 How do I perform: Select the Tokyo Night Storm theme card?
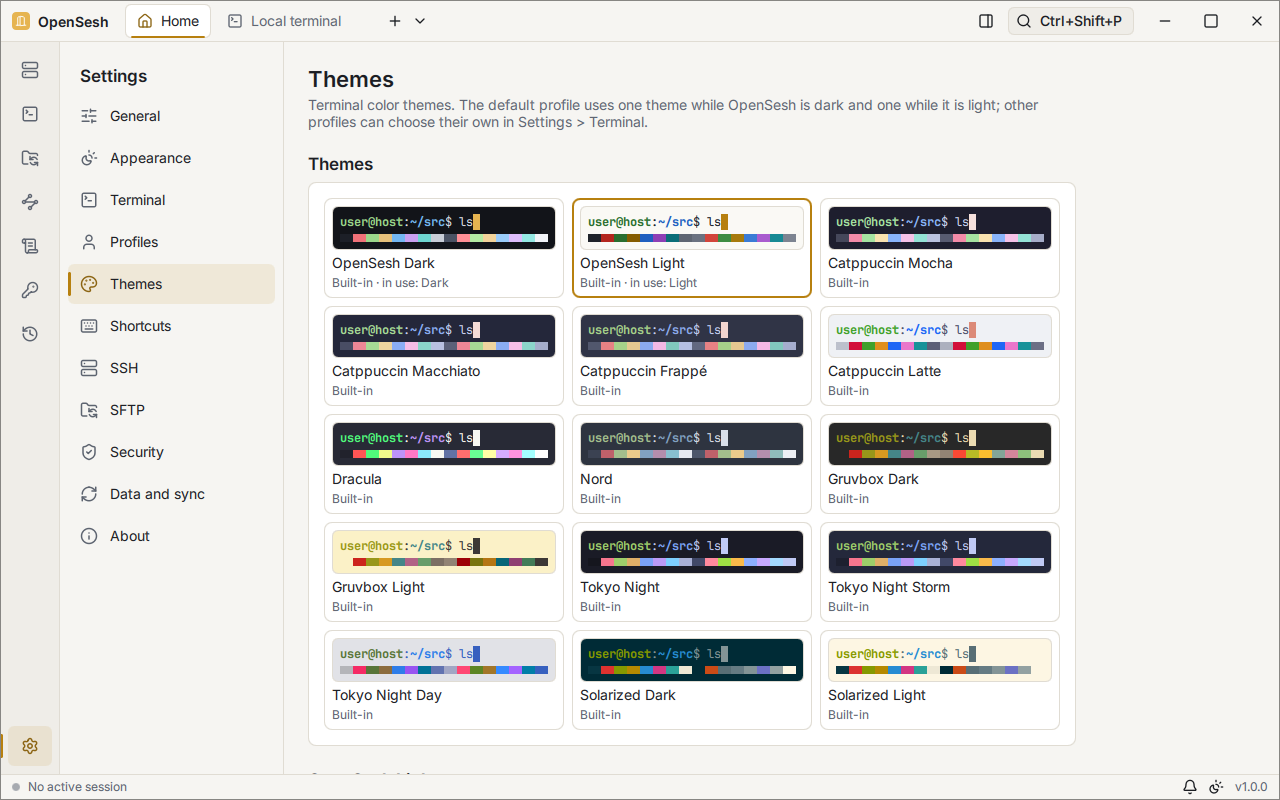940,572
